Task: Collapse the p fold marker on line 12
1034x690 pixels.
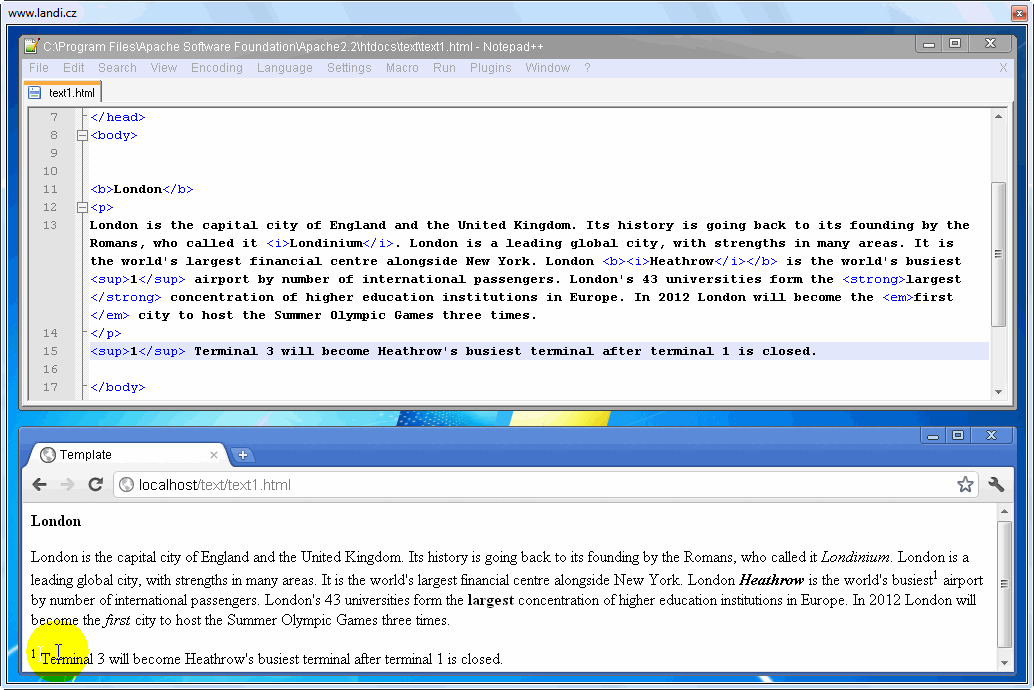Action: click(82, 207)
